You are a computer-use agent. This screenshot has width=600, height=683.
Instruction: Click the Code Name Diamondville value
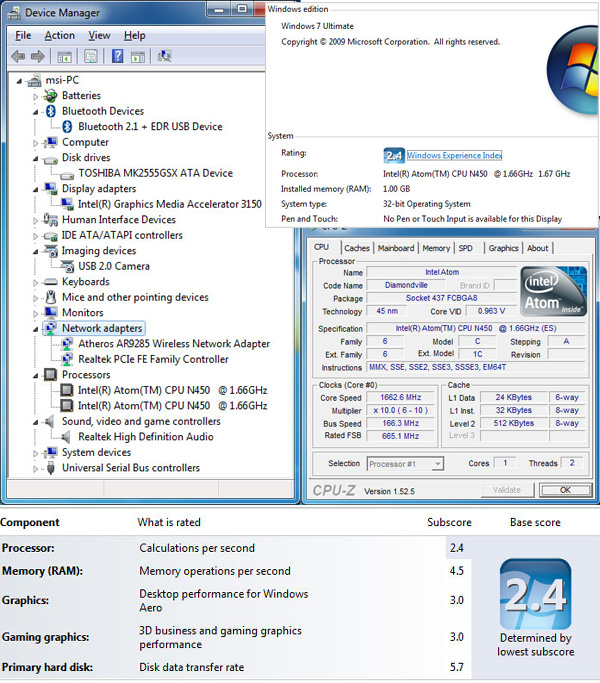(x=406, y=285)
